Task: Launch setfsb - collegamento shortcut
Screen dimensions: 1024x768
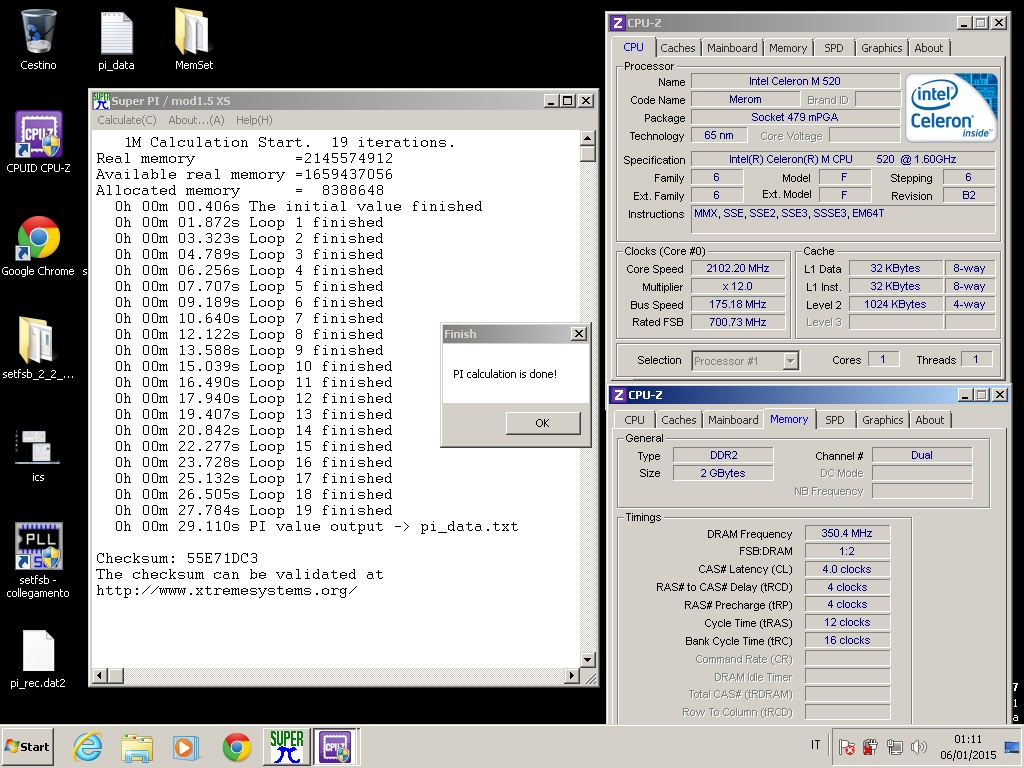Action: pos(38,560)
